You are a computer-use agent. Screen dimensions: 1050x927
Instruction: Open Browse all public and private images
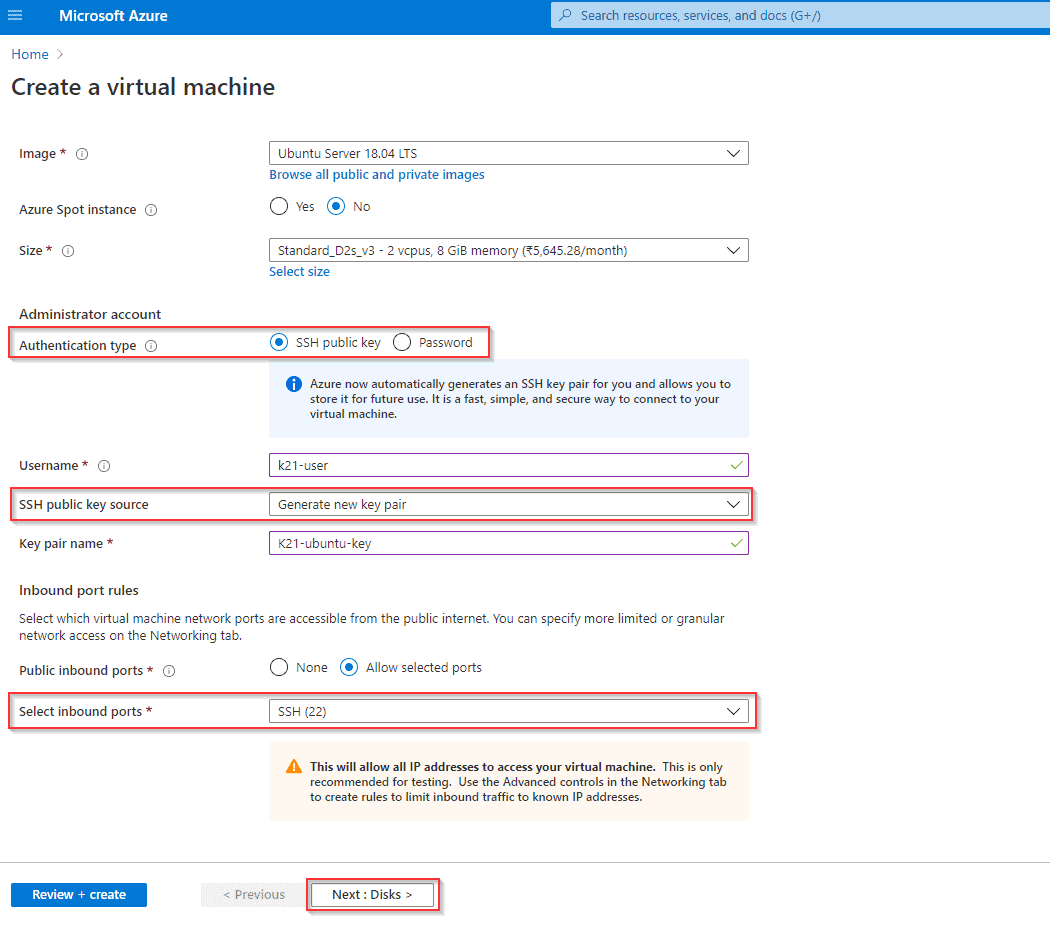click(377, 174)
